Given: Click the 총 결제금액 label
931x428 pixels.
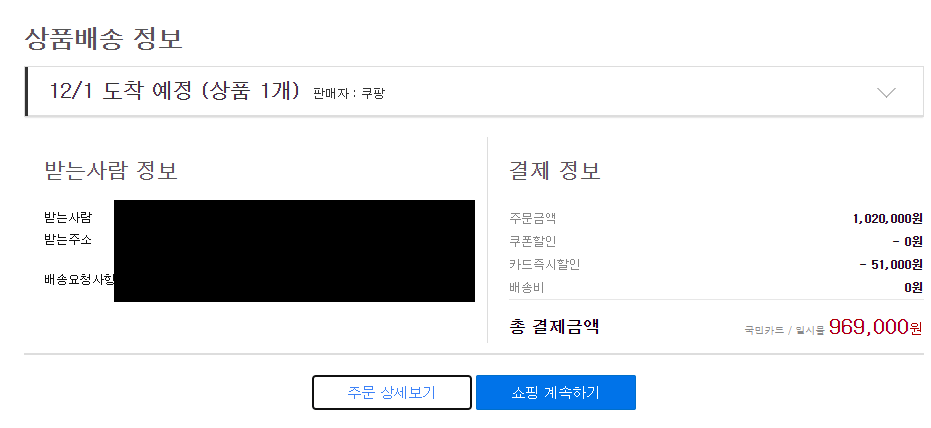Looking at the screenshot, I should tap(554, 326).
